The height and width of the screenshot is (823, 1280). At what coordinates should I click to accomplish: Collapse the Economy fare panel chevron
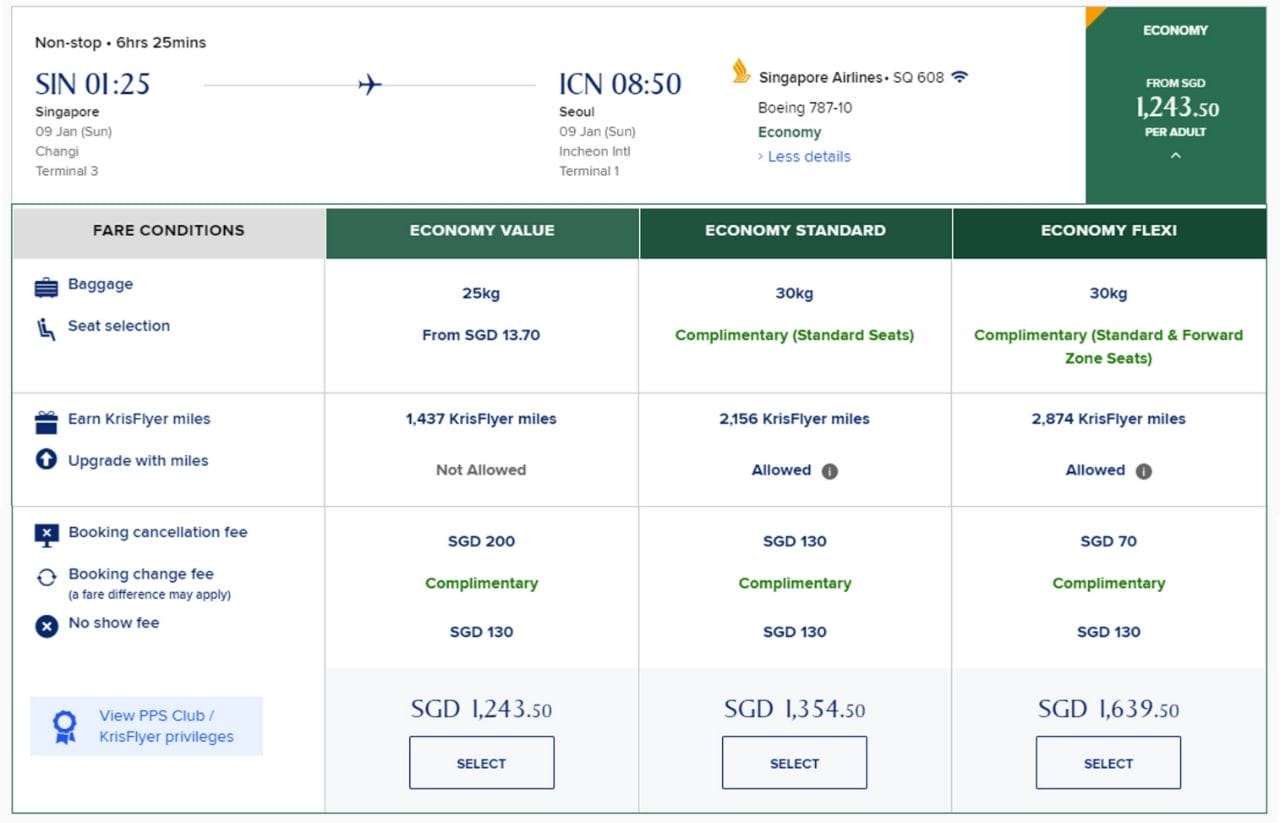[x=1175, y=155]
